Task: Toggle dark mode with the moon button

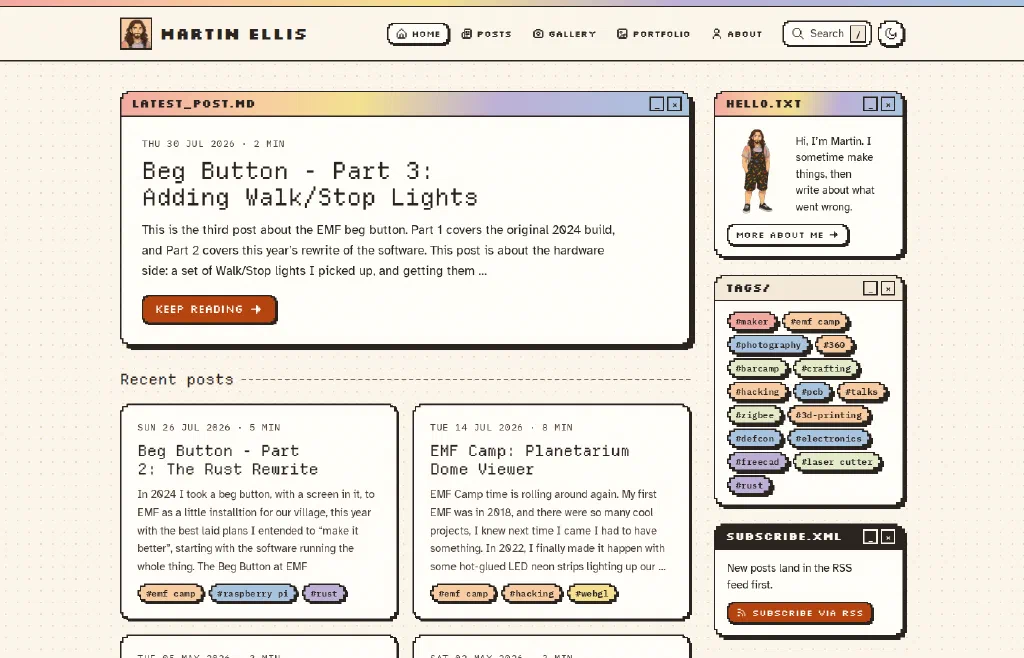Action: tap(891, 34)
